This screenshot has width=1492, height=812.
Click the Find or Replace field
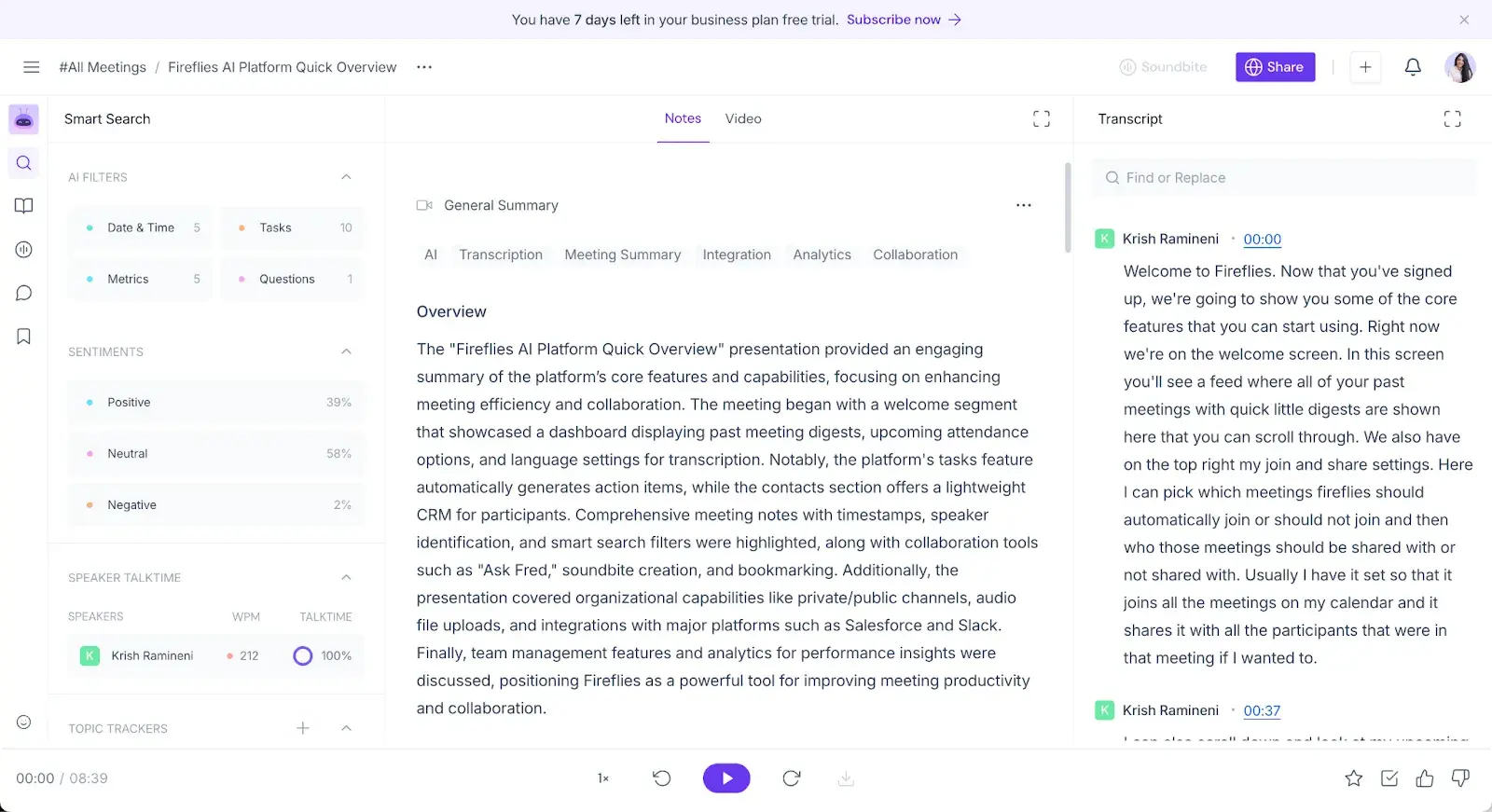click(x=1283, y=178)
